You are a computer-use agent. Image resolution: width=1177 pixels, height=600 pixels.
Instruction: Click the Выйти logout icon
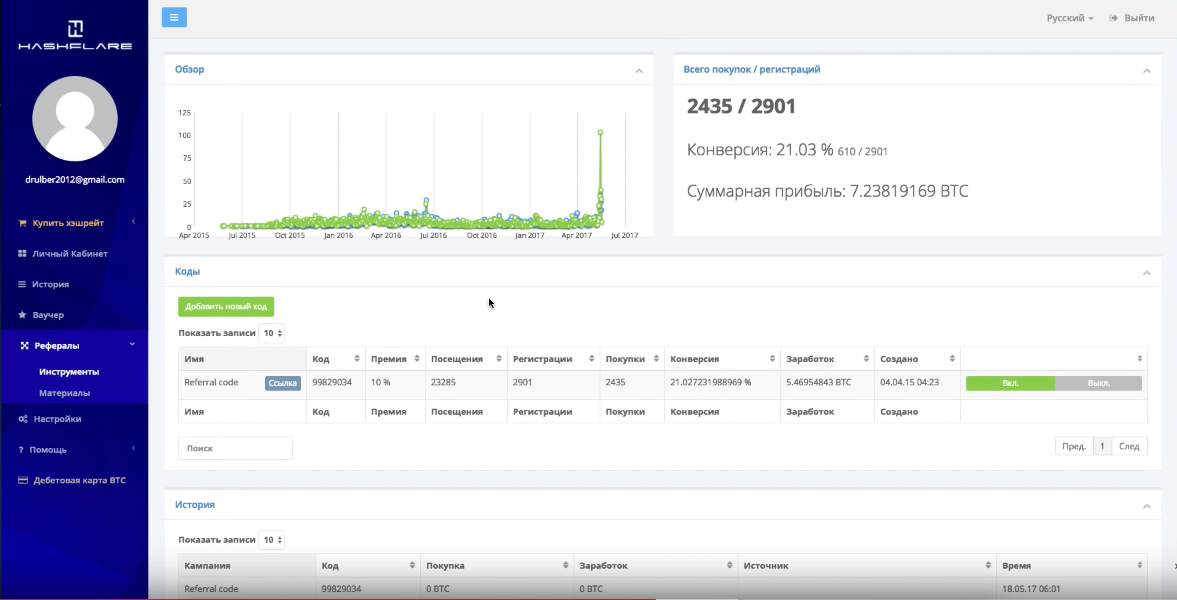pyautogui.click(x=1113, y=18)
